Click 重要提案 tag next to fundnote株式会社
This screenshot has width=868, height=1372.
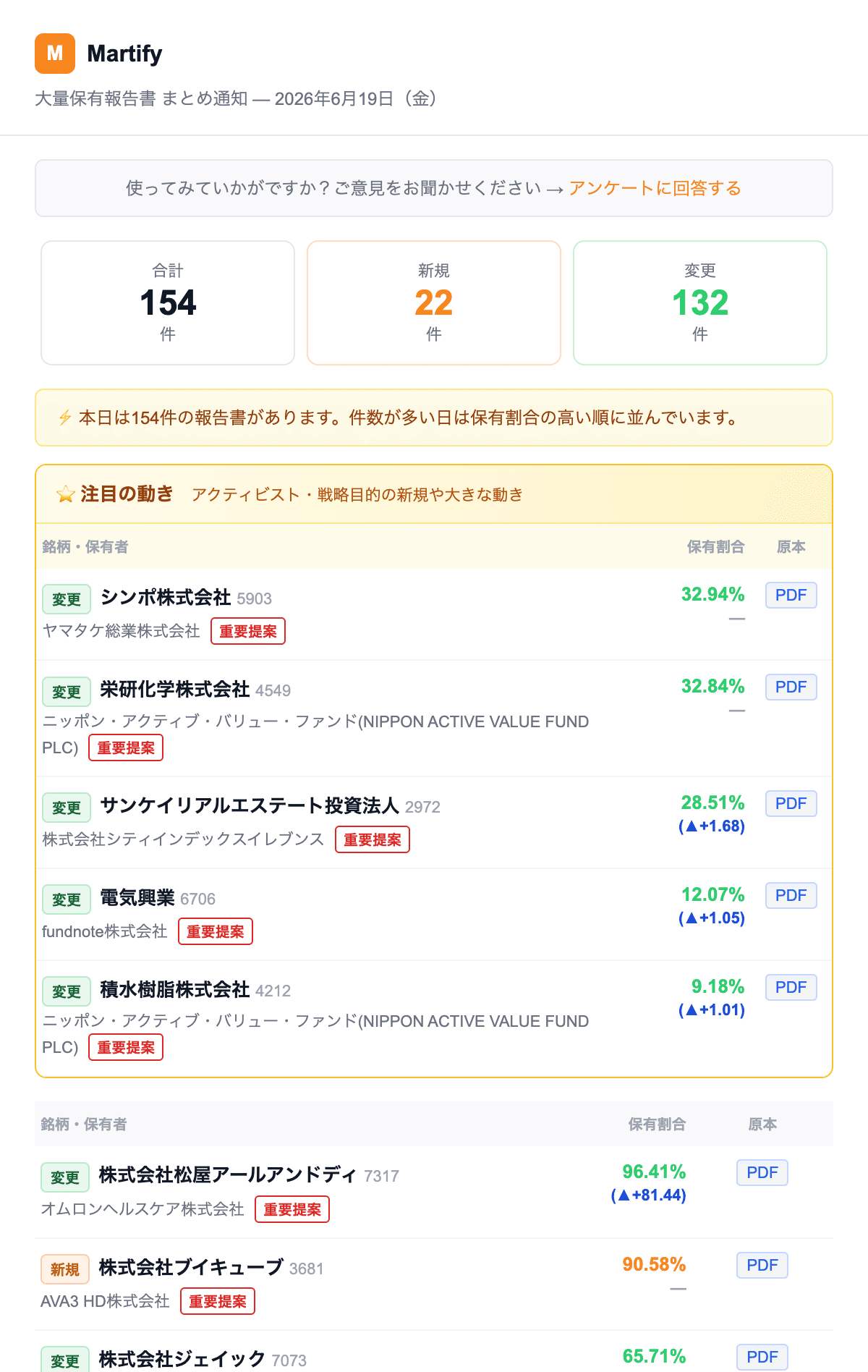[216, 931]
